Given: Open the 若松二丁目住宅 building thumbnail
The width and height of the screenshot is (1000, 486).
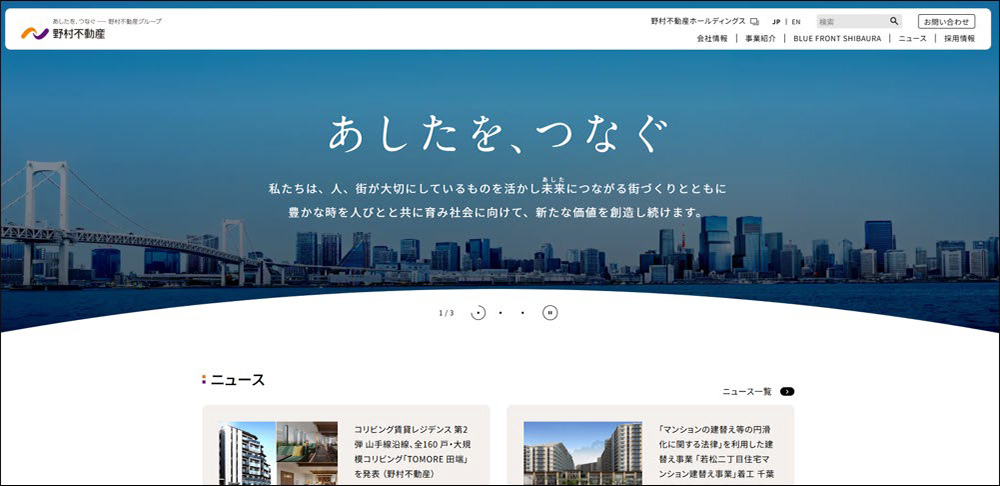Looking at the screenshot, I should click(582, 453).
